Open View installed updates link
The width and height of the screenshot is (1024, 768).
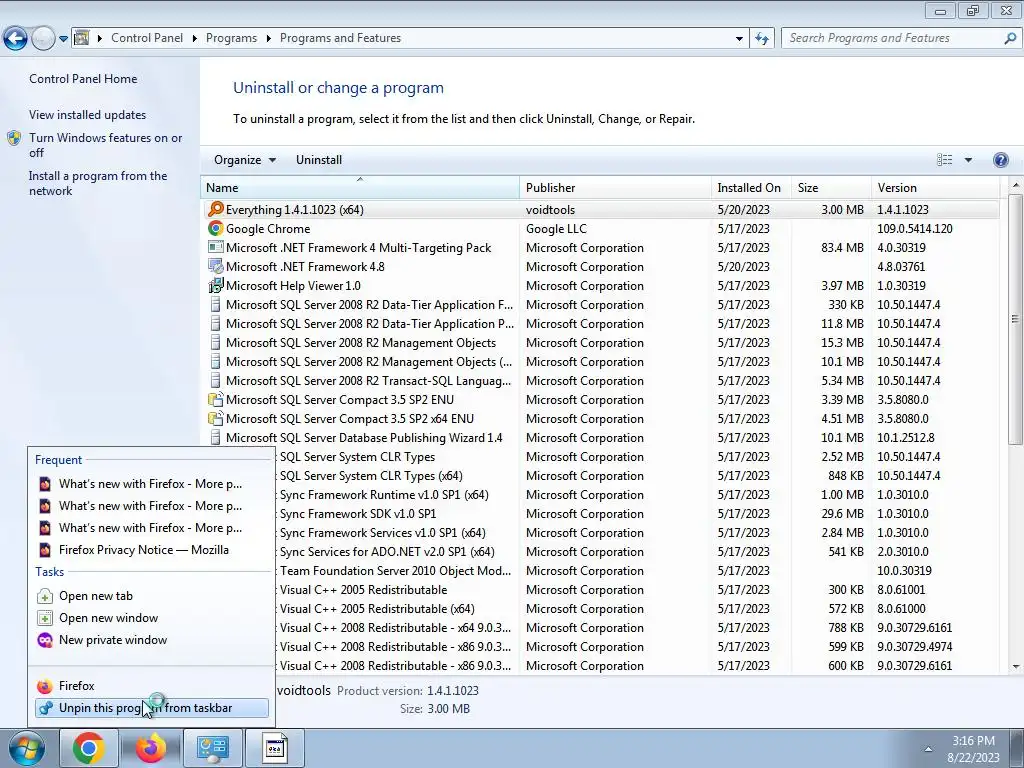tap(88, 114)
